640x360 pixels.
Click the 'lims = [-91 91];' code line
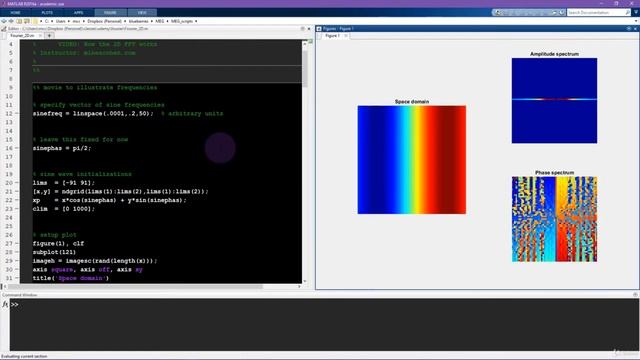64,183
